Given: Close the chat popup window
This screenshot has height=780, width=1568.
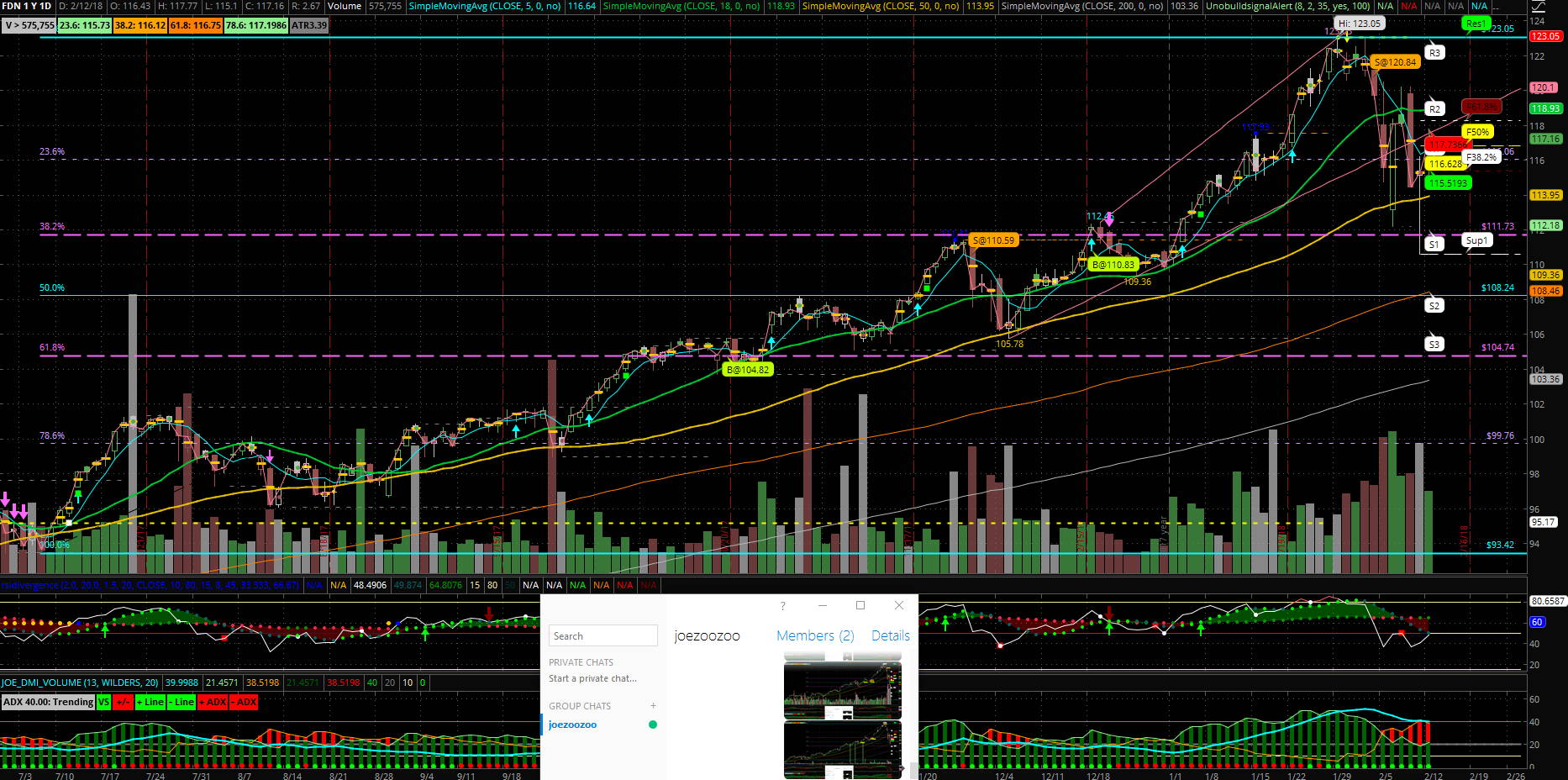Looking at the screenshot, I should pyautogui.click(x=899, y=605).
